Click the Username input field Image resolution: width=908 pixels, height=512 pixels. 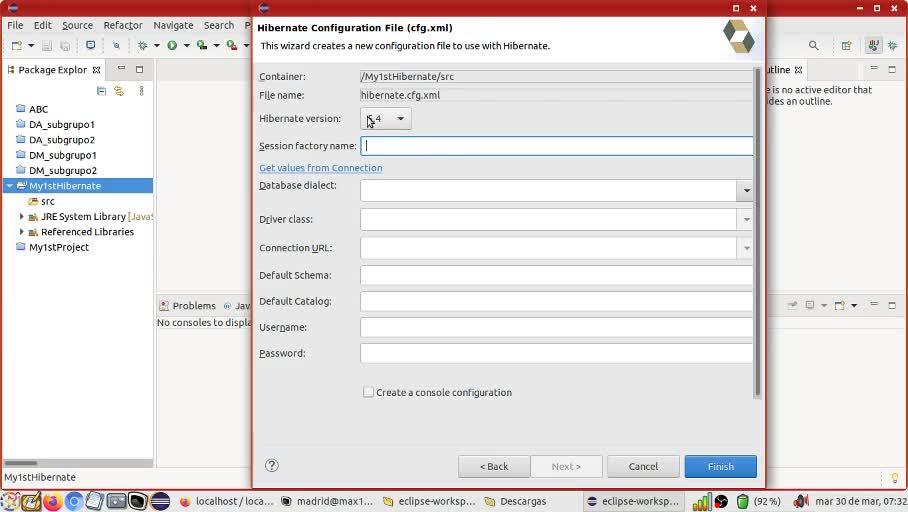557,327
